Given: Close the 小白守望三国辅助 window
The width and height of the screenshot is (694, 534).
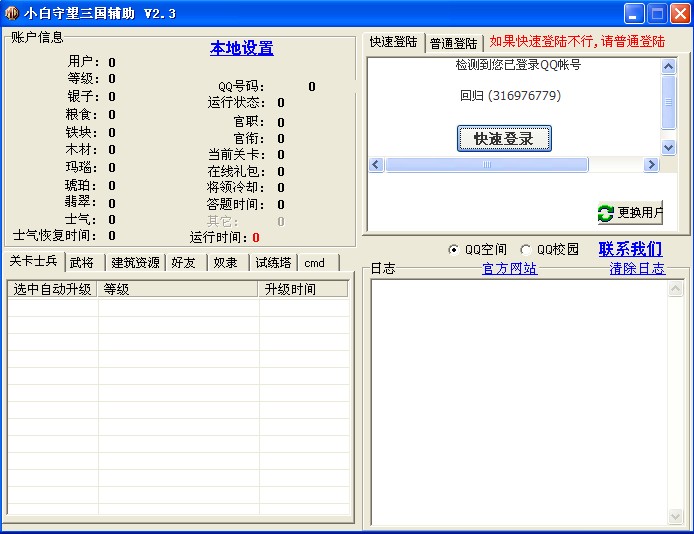Looking at the screenshot, I should [680, 13].
